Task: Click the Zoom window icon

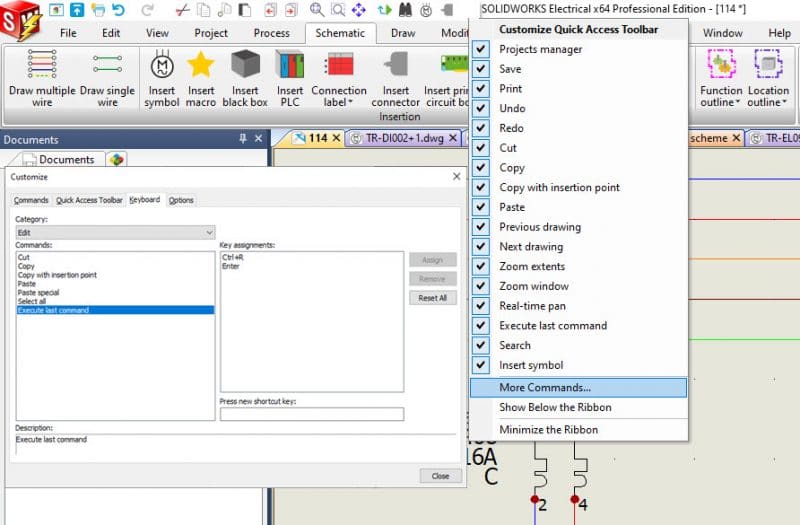Action: click(x=338, y=9)
